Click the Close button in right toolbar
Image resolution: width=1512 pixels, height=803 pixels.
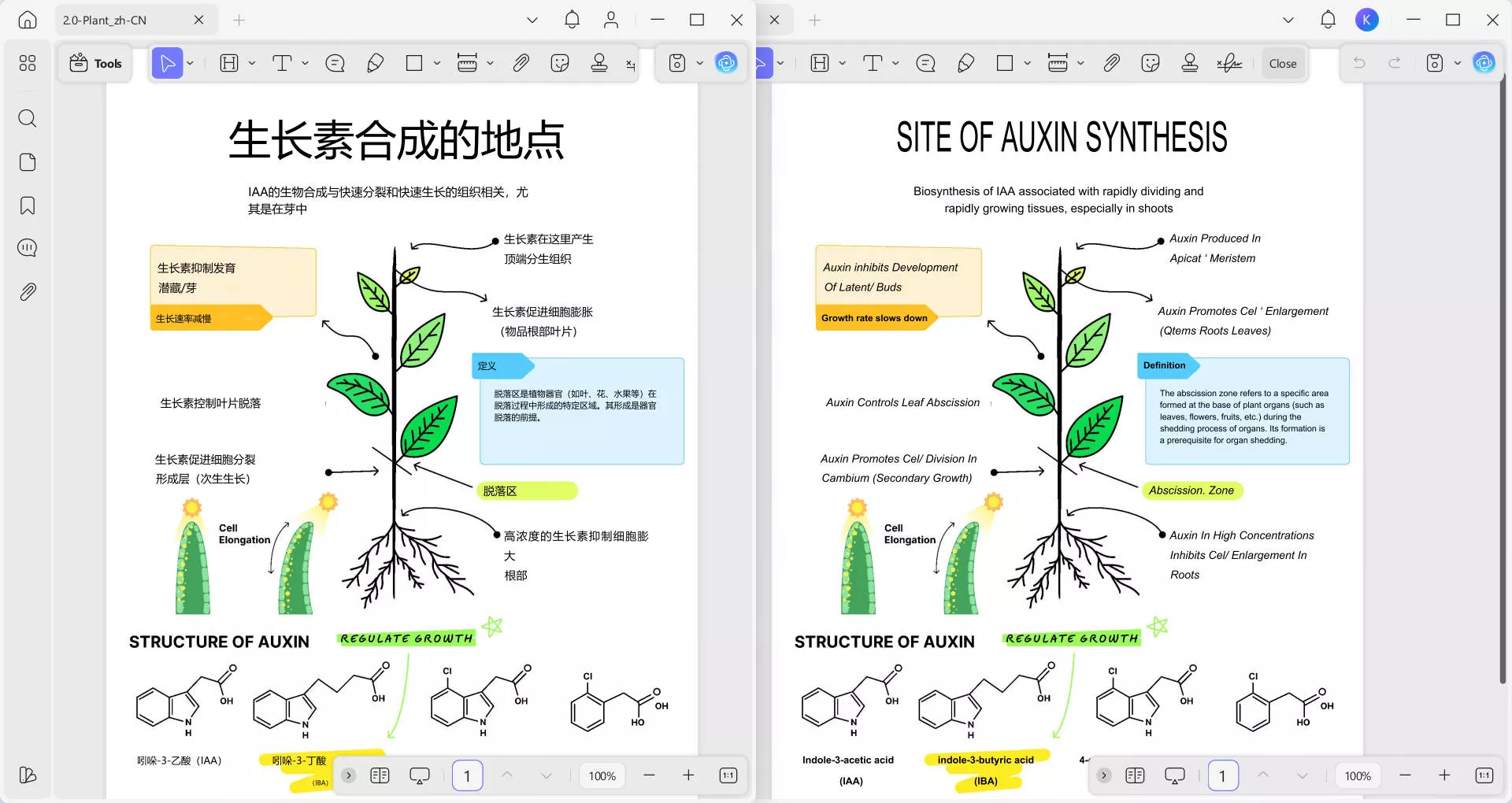(1283, 64)
